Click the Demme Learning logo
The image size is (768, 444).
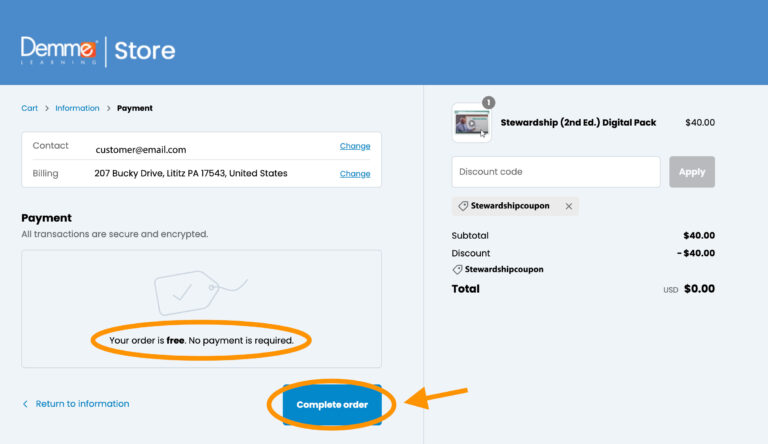click(x=59, y=50)
